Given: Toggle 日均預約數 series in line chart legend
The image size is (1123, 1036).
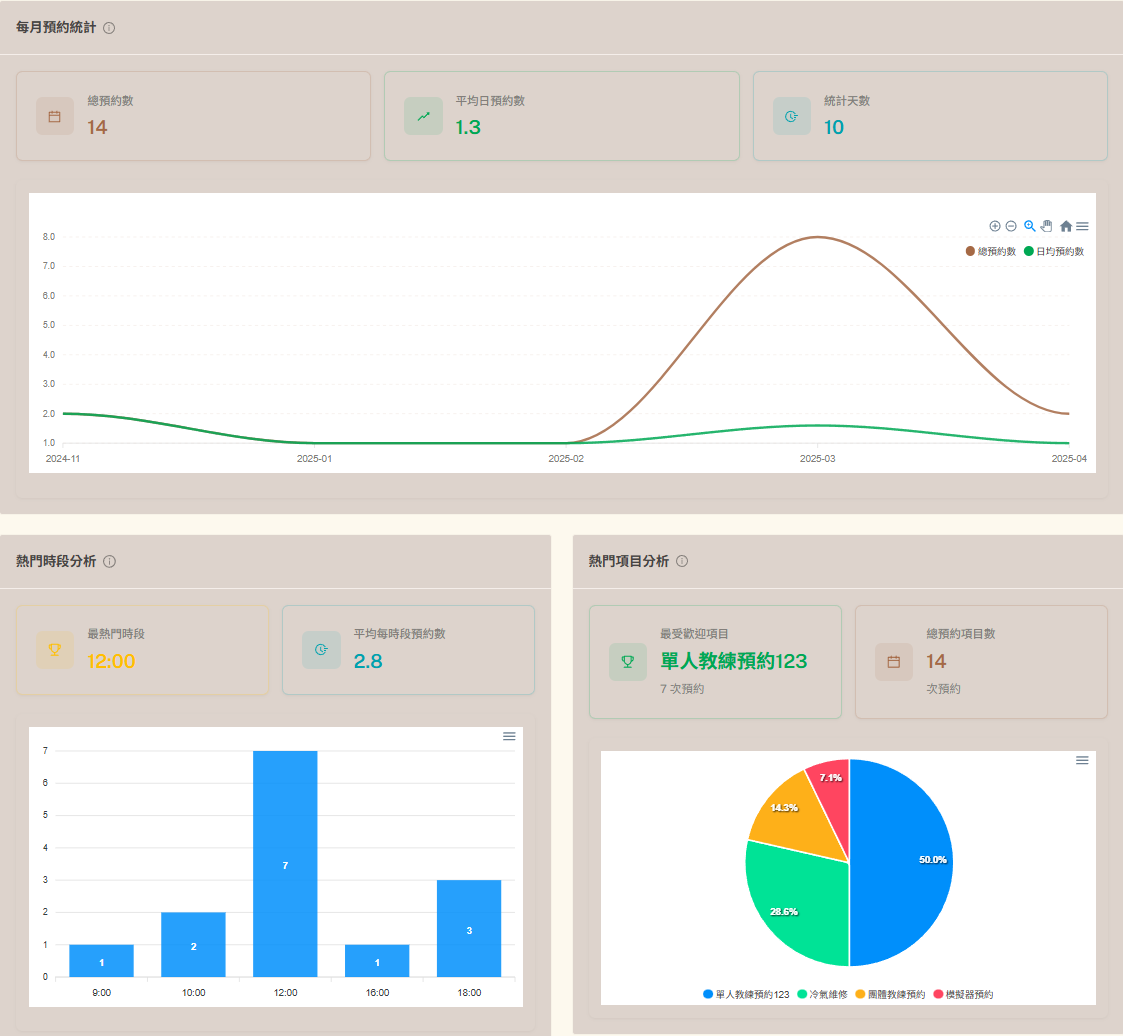Looking at the screenshot, I should click(1054, 251).
